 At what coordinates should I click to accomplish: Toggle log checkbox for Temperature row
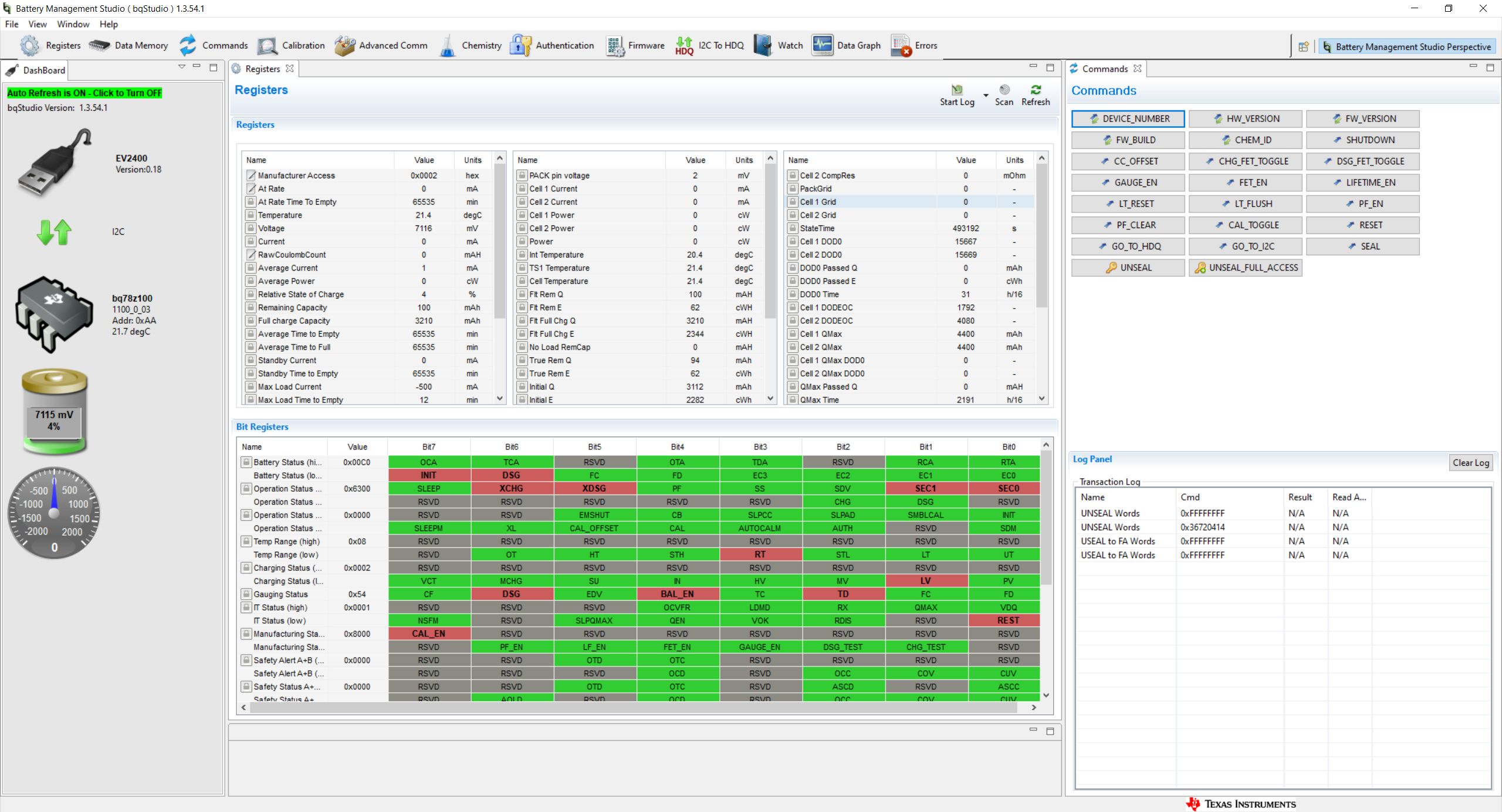point(251,215)
